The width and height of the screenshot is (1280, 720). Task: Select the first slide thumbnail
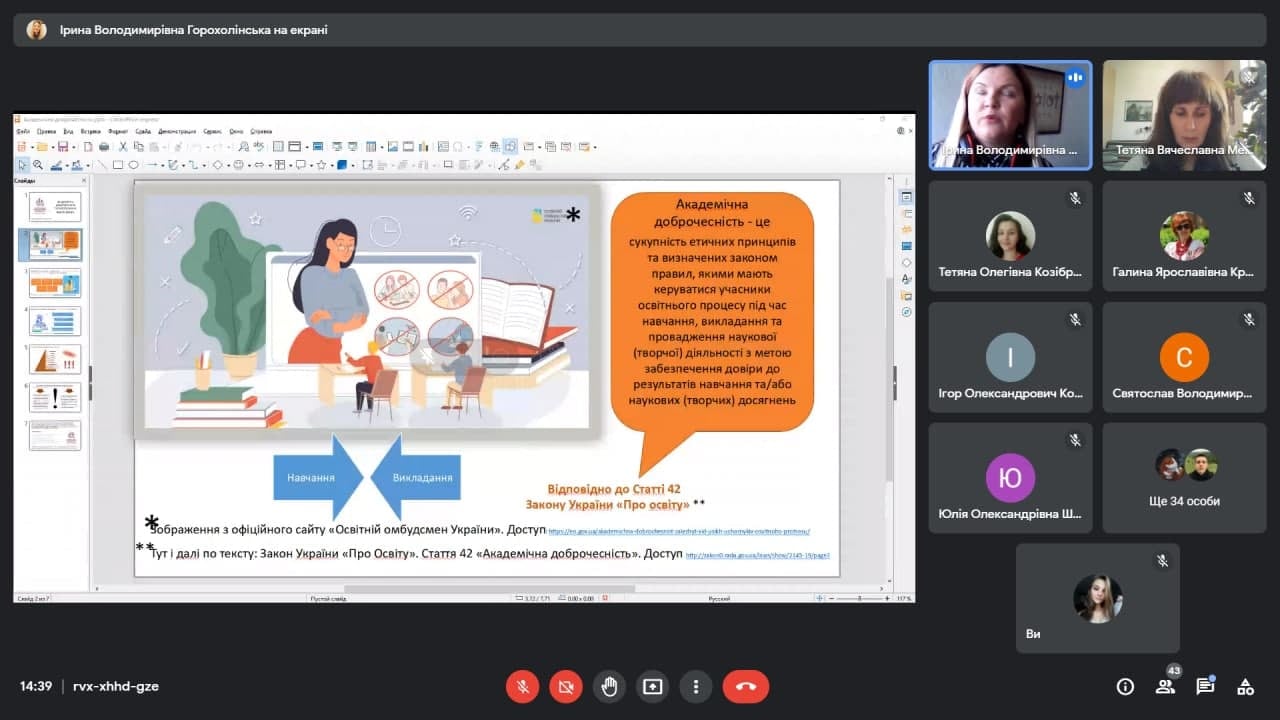(x=55, y=207)
